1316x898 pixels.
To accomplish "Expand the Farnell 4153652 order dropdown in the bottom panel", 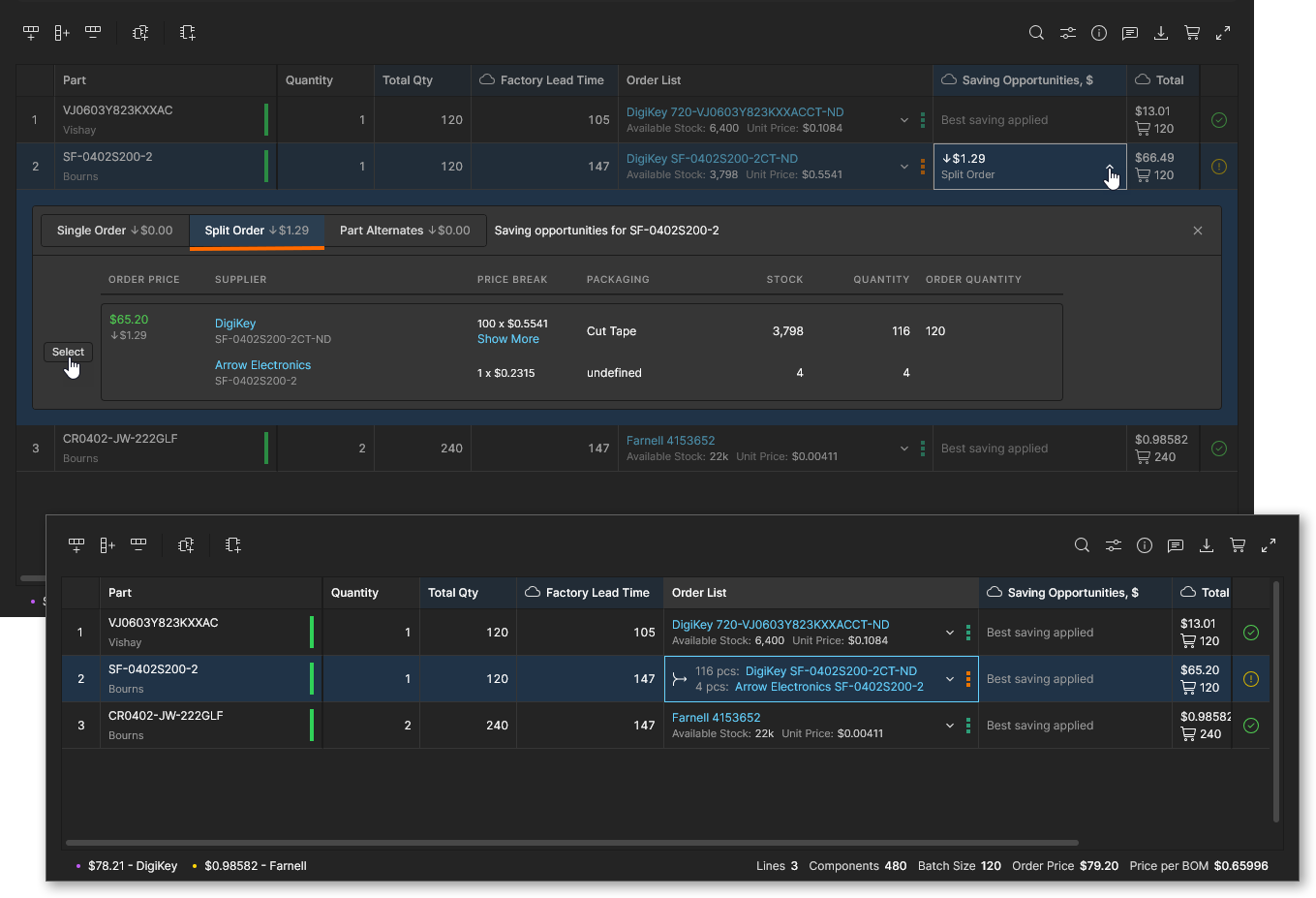I will pos(950,726).
